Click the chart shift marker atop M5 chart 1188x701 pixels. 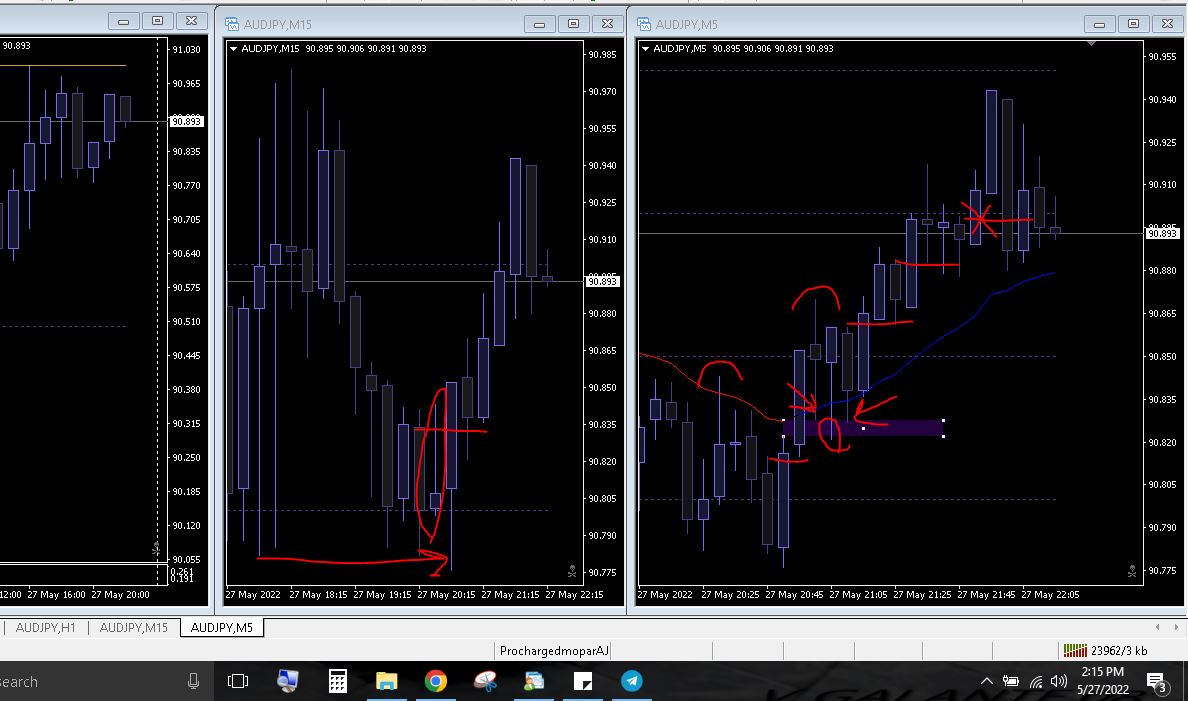(1091, 44)
